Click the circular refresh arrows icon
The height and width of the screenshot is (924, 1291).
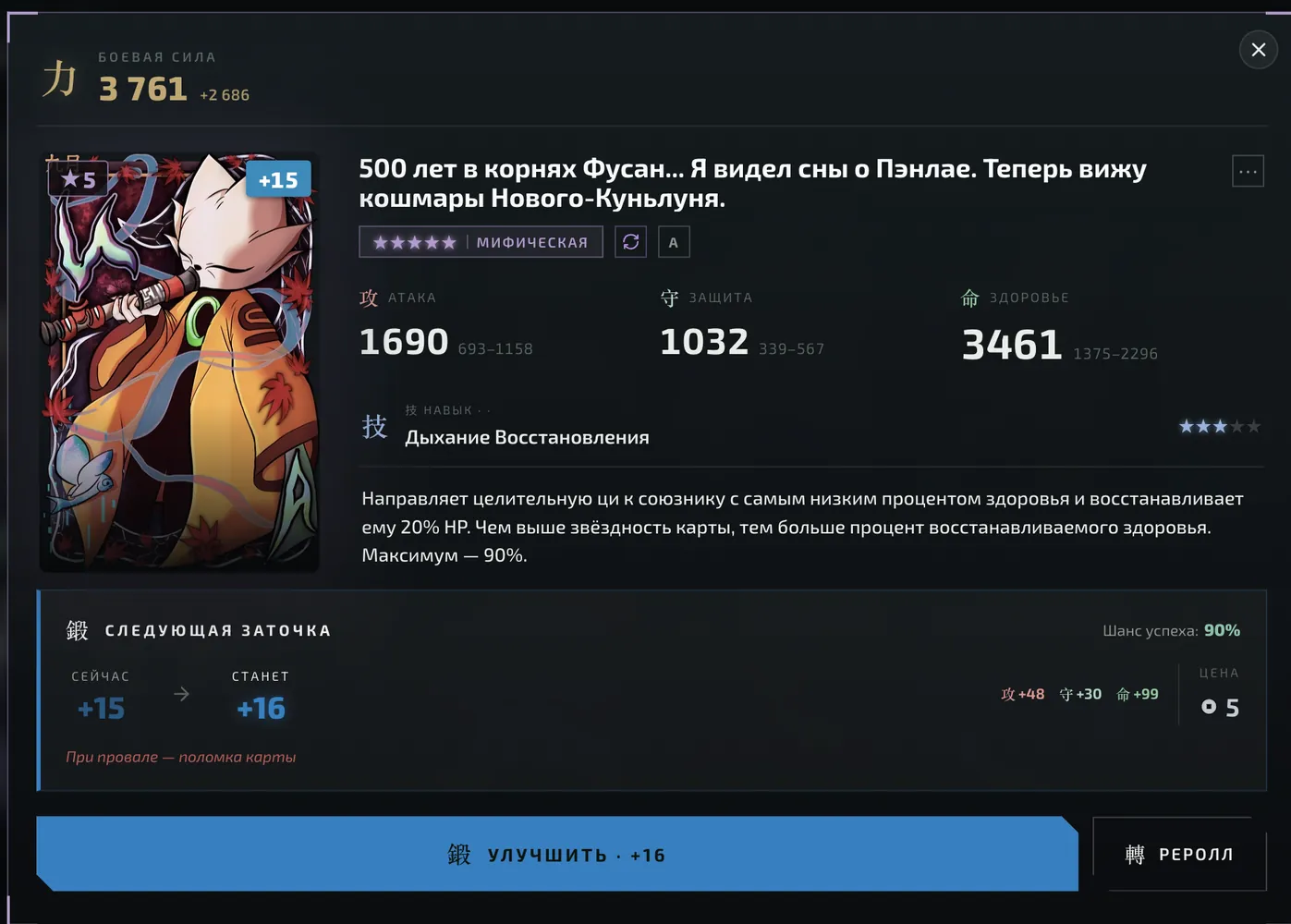coord(631,242)
